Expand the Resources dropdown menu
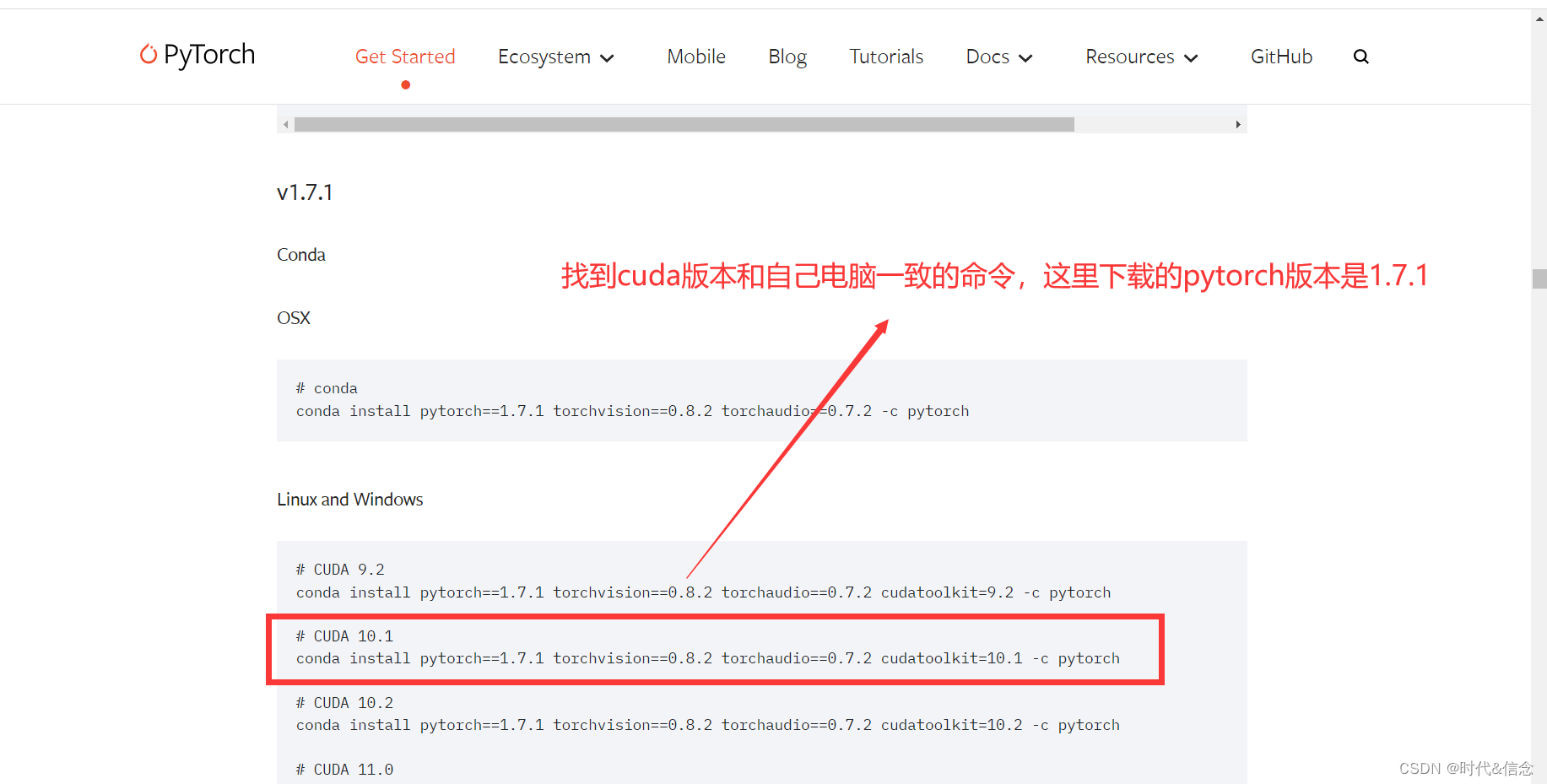The height and width of the screenshot is (784, 1547). point(1142,57)
